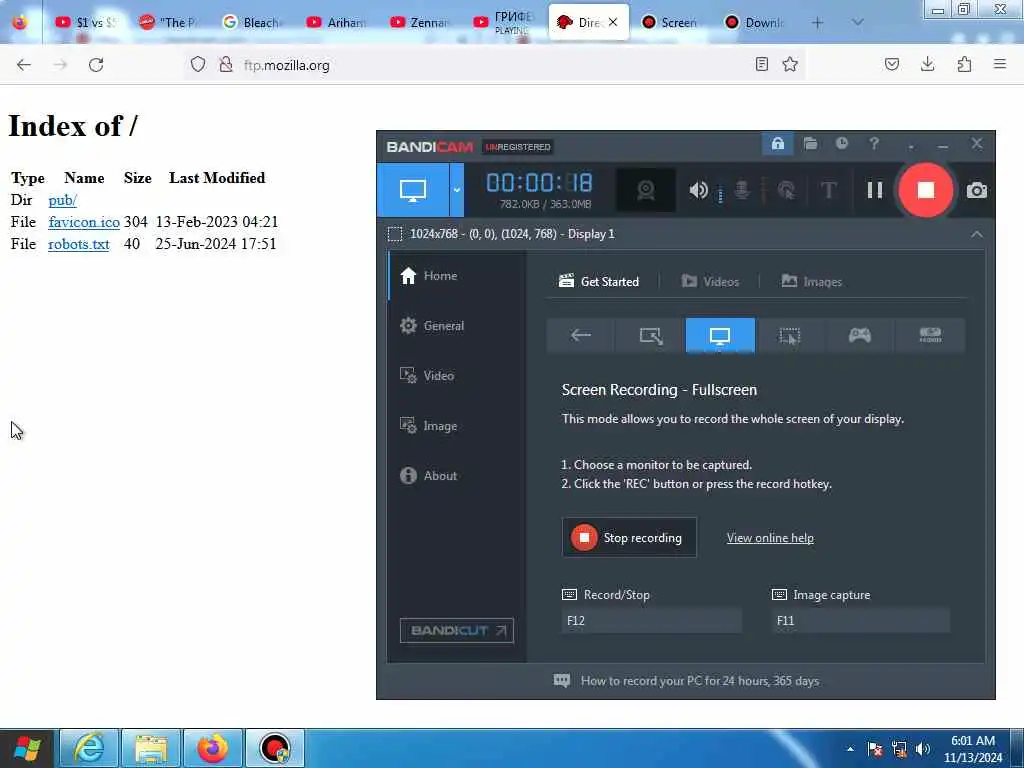Select the around mouse recording mode
1024x768 pixels.
click(790, 336)
